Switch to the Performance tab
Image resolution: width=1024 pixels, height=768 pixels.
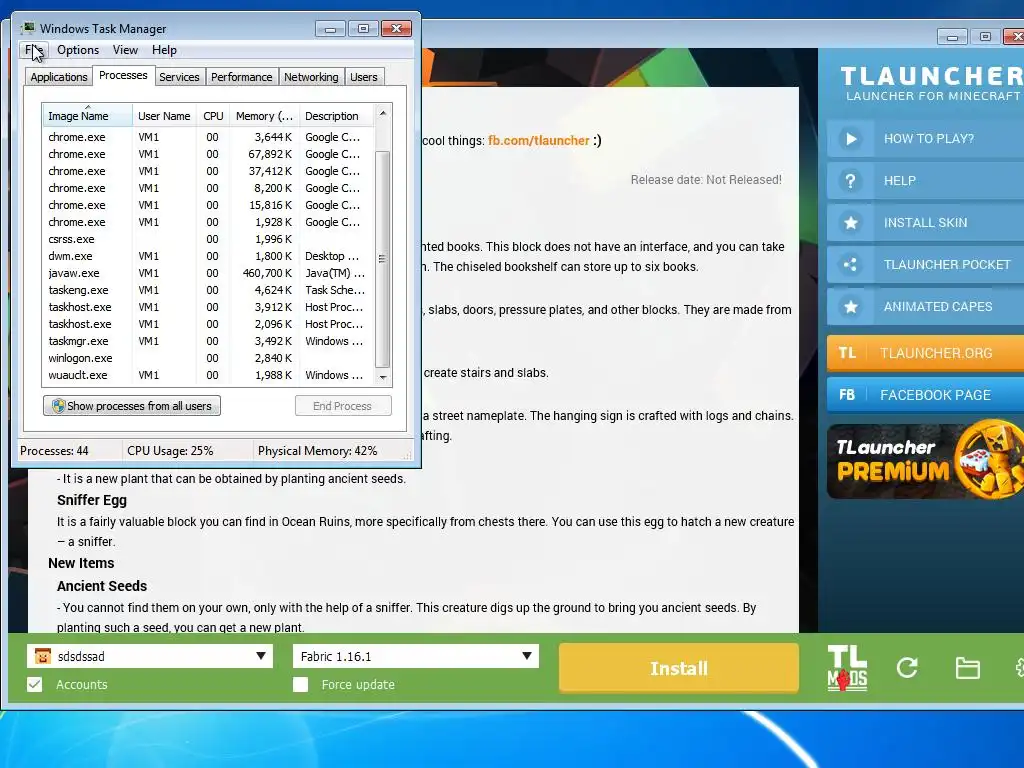[x=242, y=77]
